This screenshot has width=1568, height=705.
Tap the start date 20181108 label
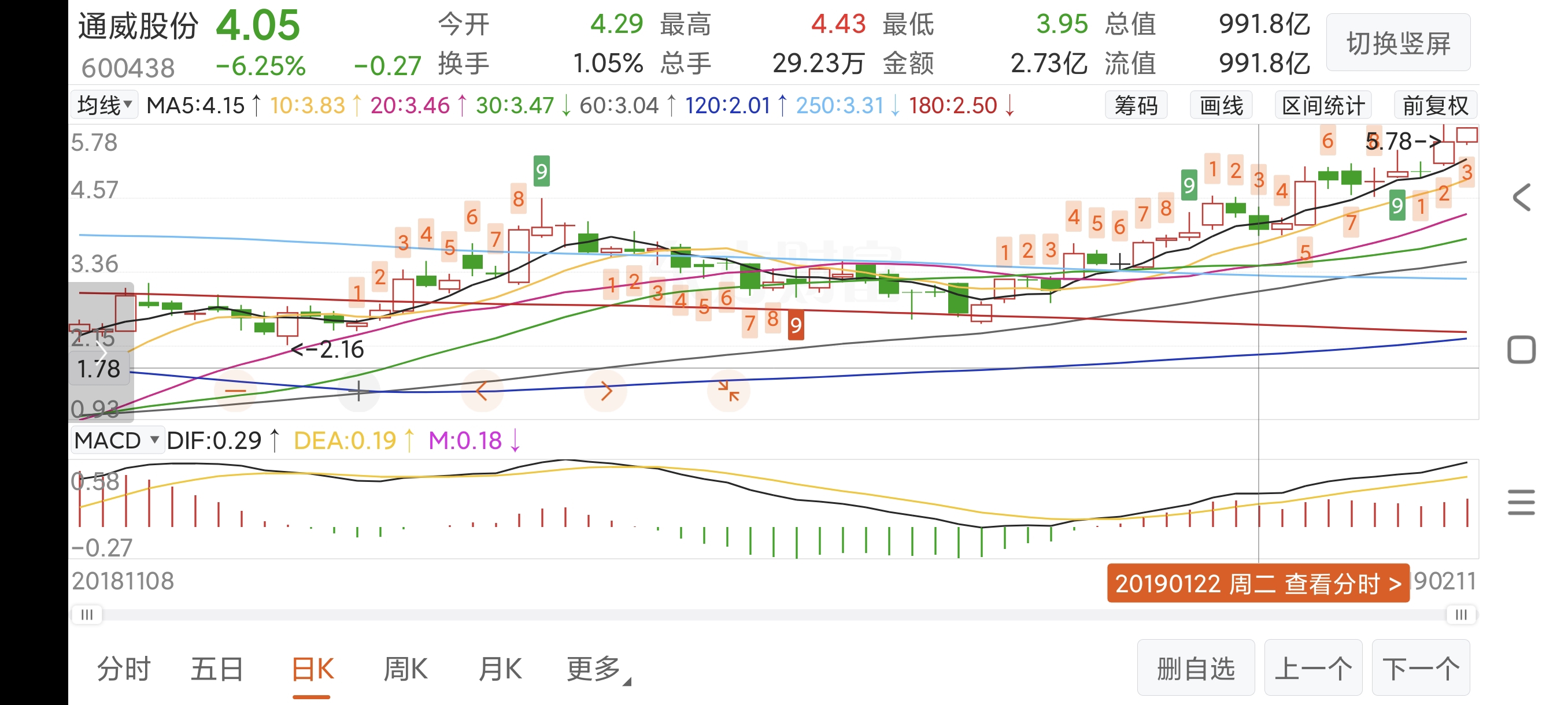tap(123, 581)
